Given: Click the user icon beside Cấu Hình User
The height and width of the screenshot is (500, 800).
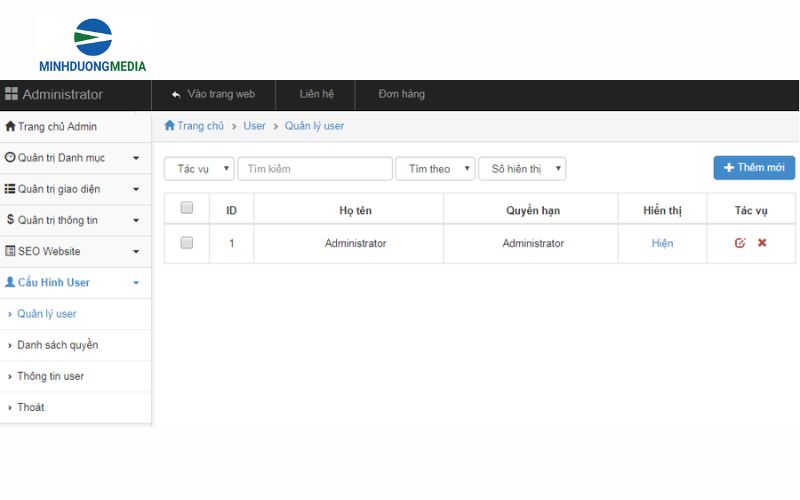Looking at the screenshot, I should [10, 282].
